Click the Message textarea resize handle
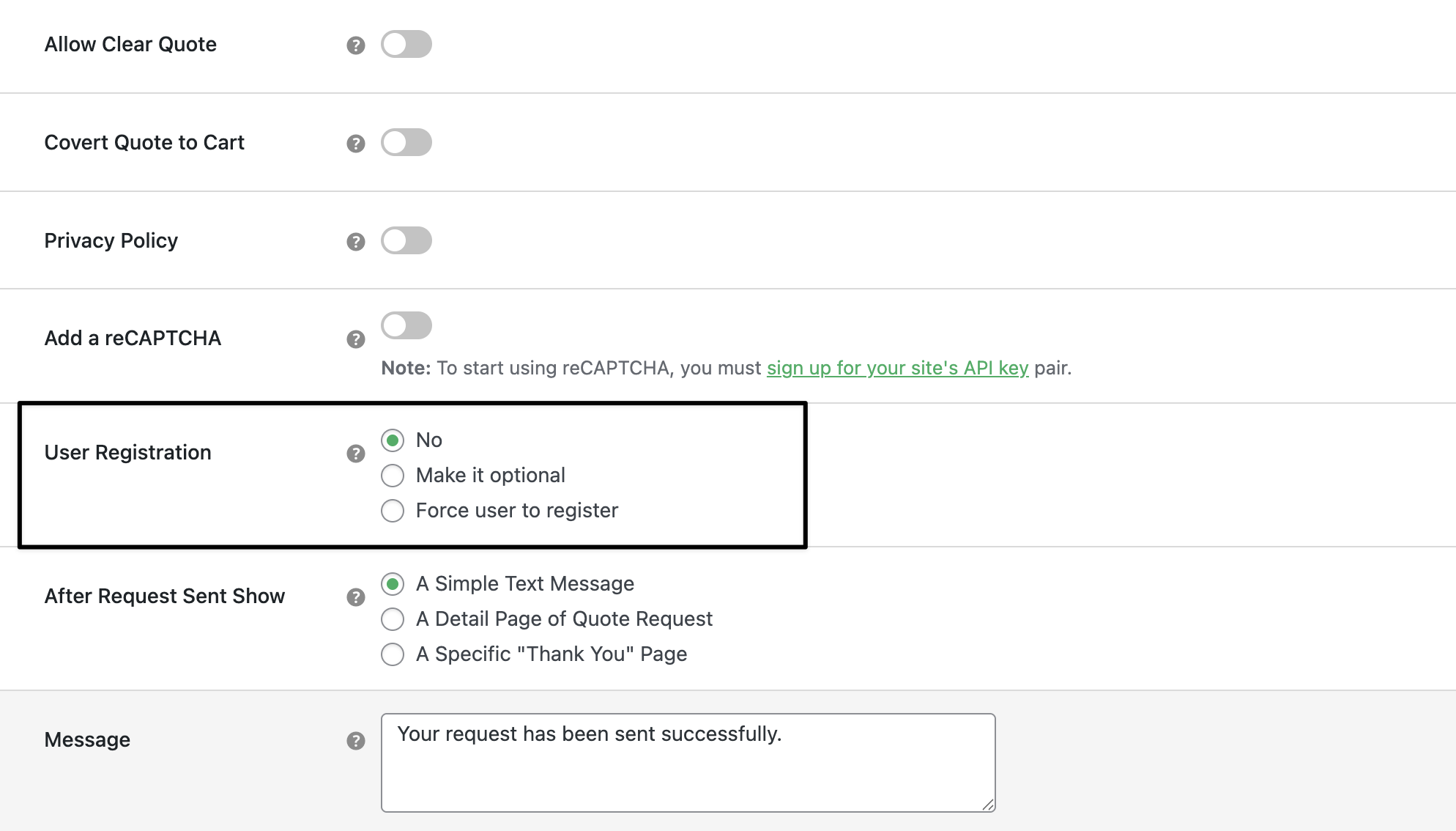This screenshot has width=1456, height=831. pyautogui.click(x=988, y=805)
